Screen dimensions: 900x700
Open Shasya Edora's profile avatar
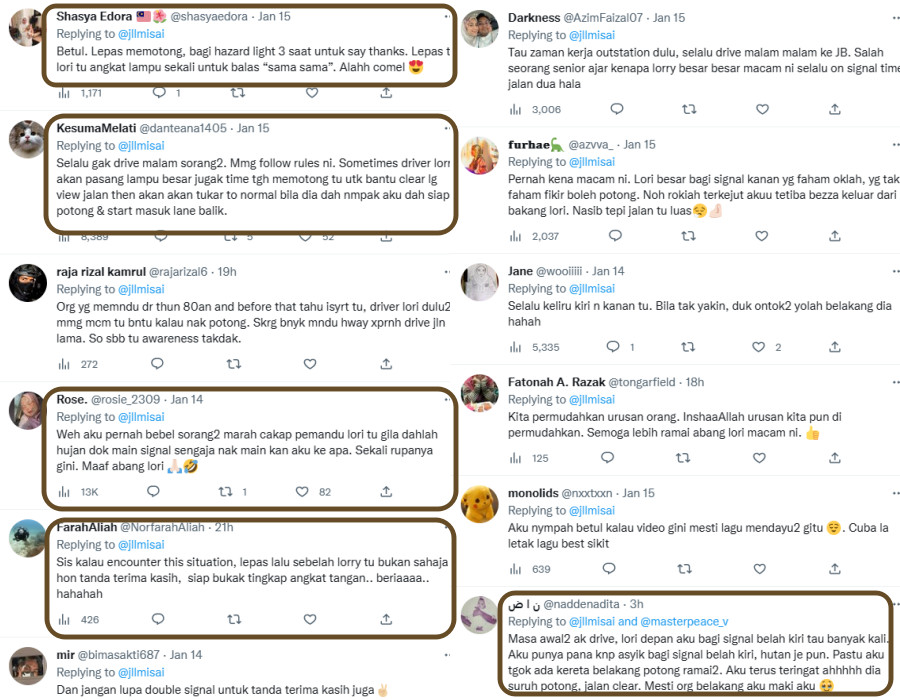click(x=25, y=28)
